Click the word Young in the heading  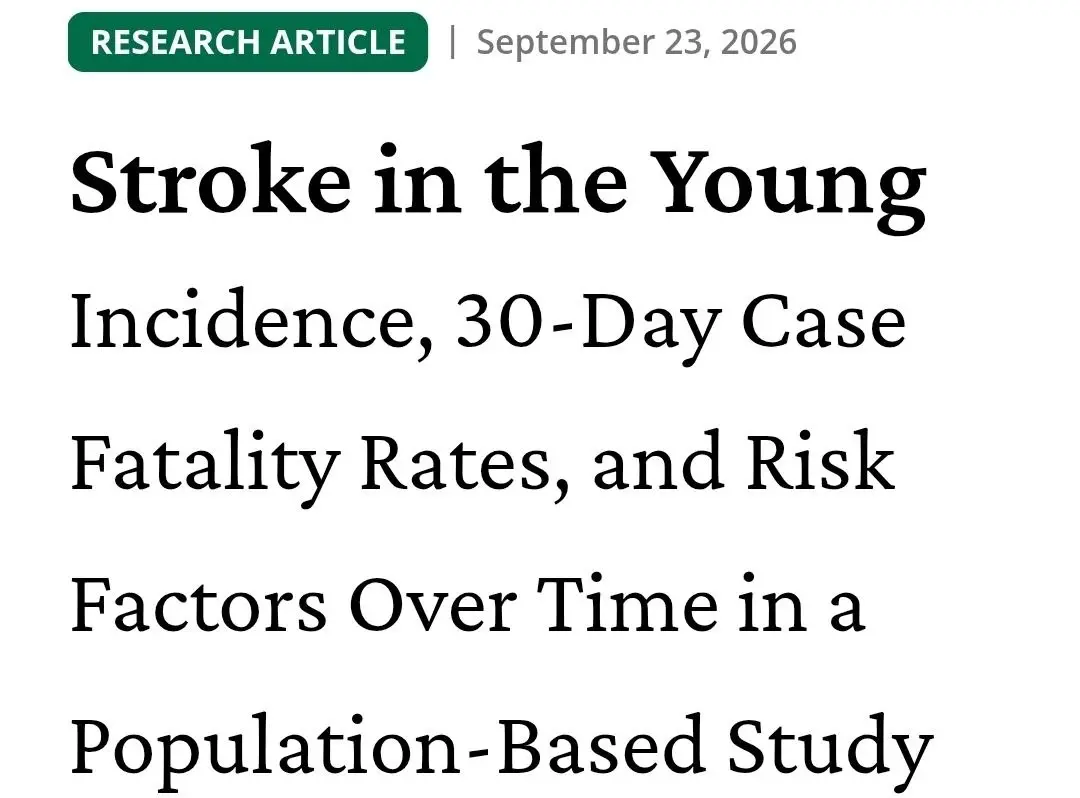coord(790,187)
